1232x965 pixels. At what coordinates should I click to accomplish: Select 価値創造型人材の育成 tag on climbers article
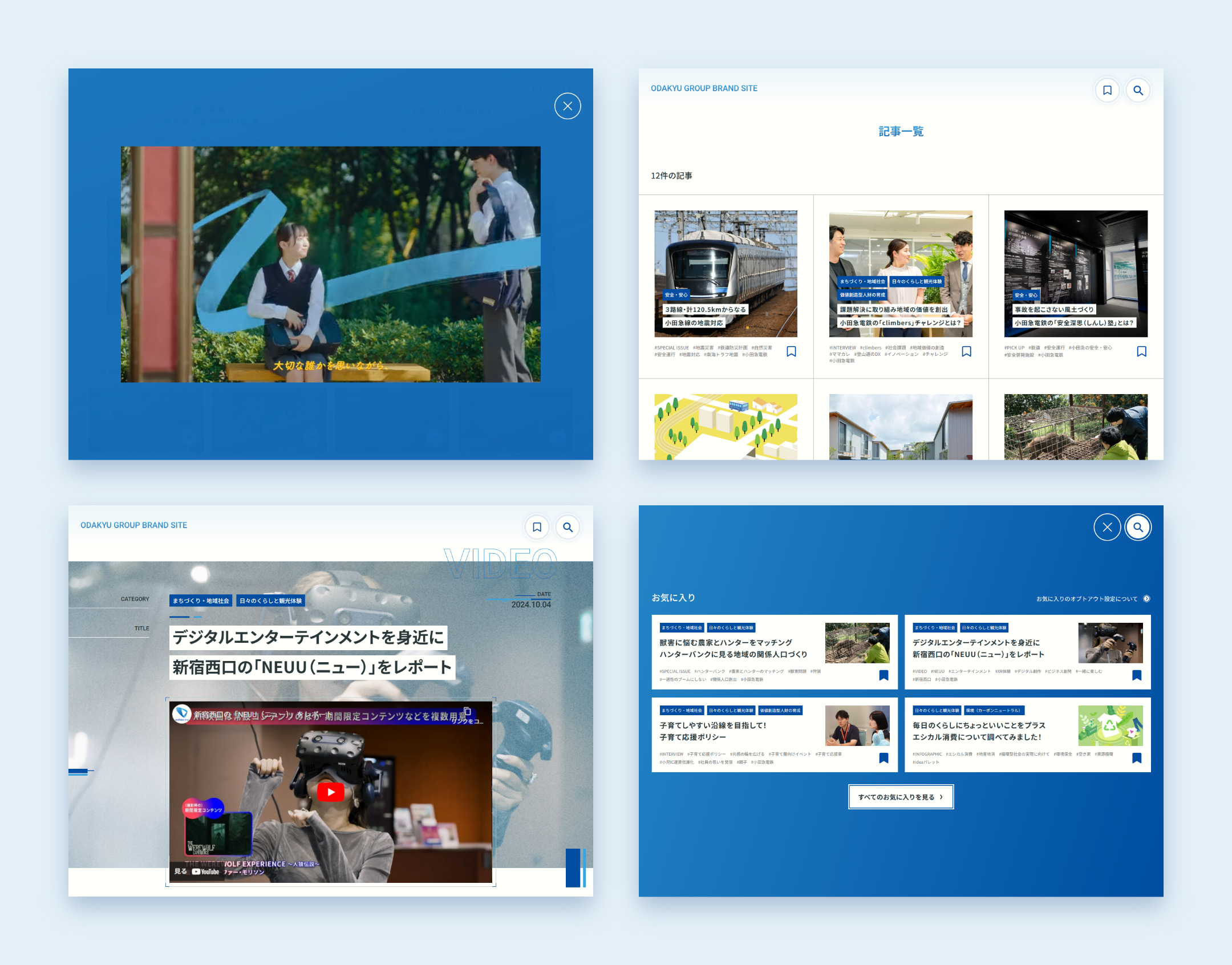[862, 295]
